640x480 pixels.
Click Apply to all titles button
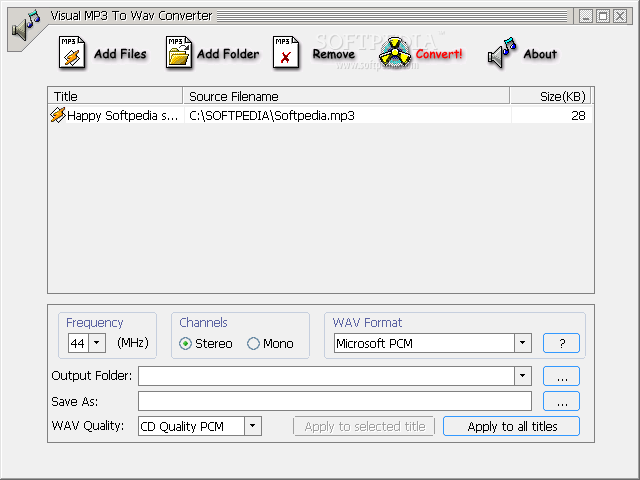[511, 426]
